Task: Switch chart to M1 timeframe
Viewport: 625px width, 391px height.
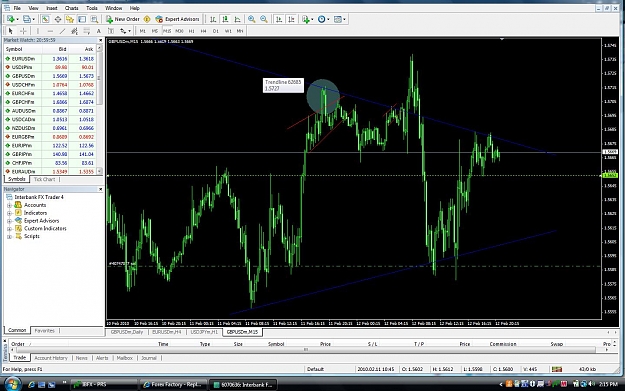Action: [x=142, y=31]
